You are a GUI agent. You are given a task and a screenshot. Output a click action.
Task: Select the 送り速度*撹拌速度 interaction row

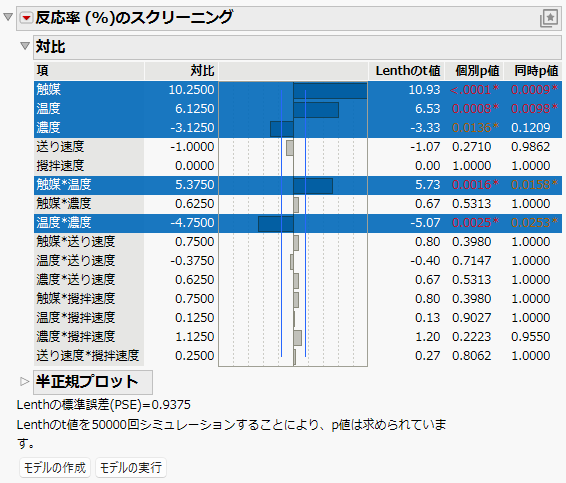(298, 356)
